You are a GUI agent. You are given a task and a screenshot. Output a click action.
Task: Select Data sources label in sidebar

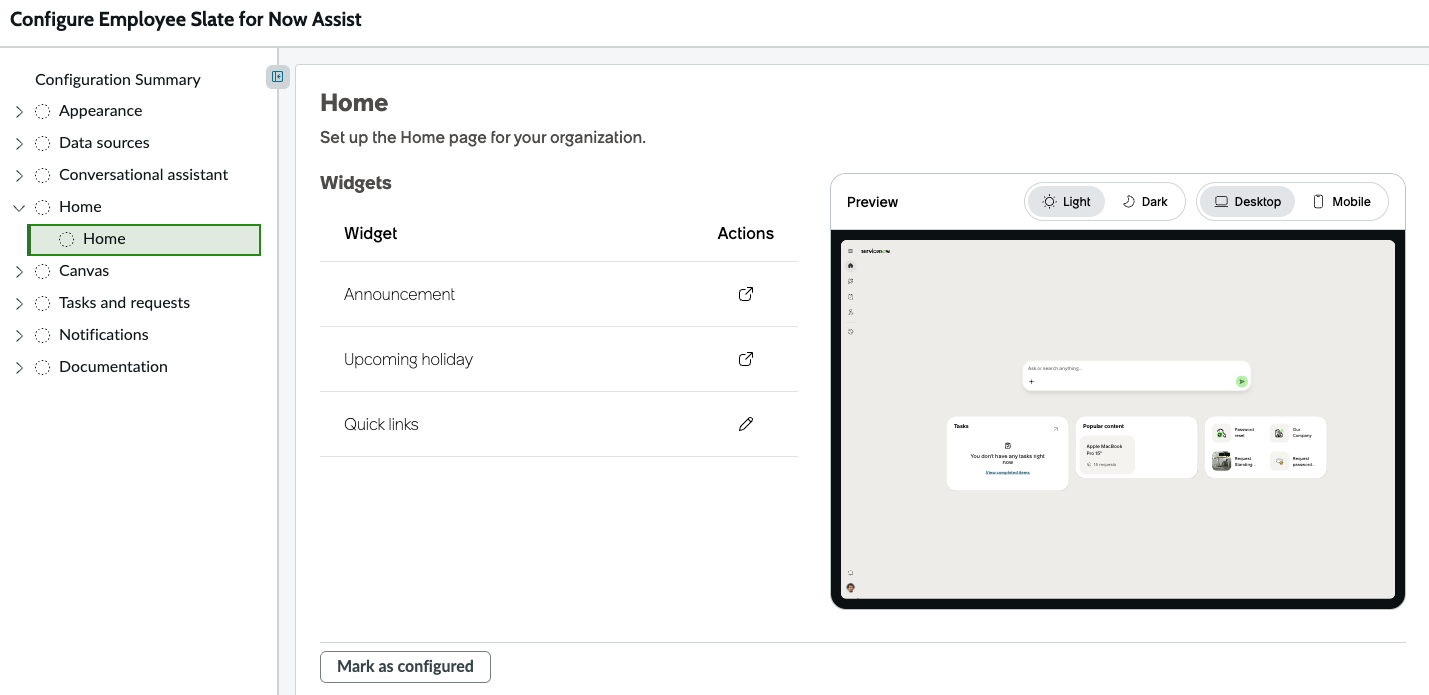pyautogui.click(x=104, y=143)
